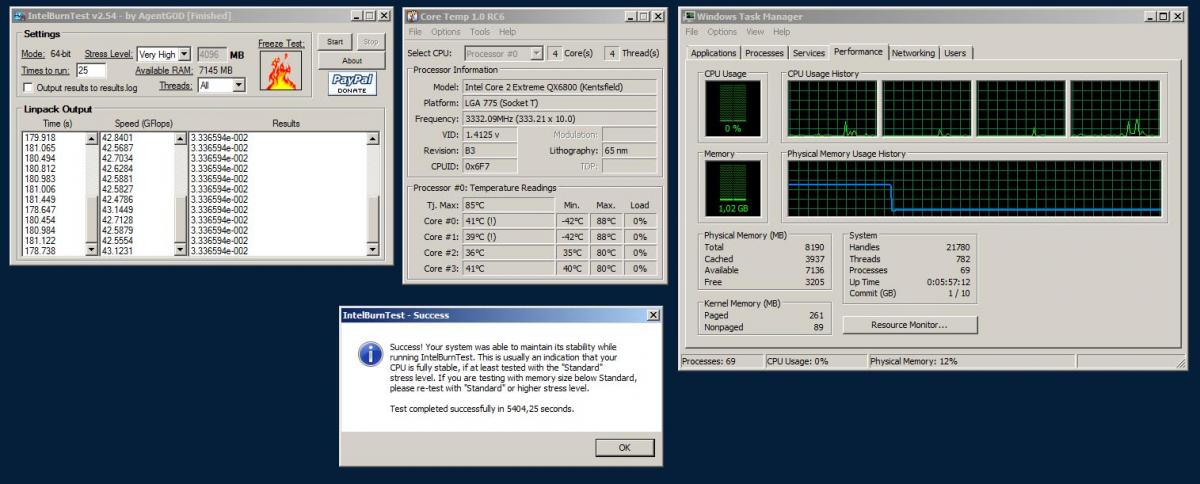The height and width of the screenshot is (484, 1200).
Task: Click the Times to run input field
Action: 91,70
